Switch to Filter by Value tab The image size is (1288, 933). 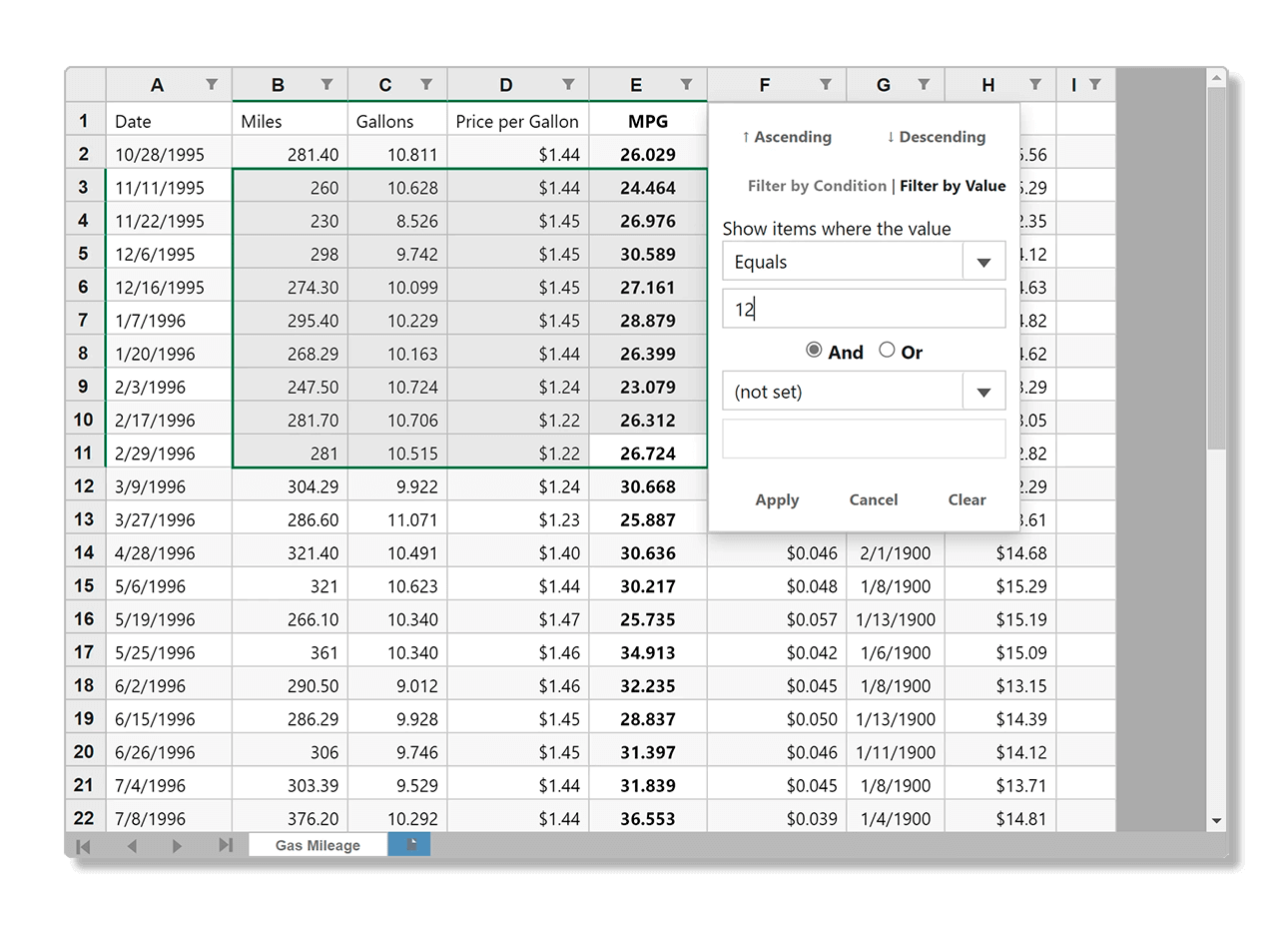(953, 186)
